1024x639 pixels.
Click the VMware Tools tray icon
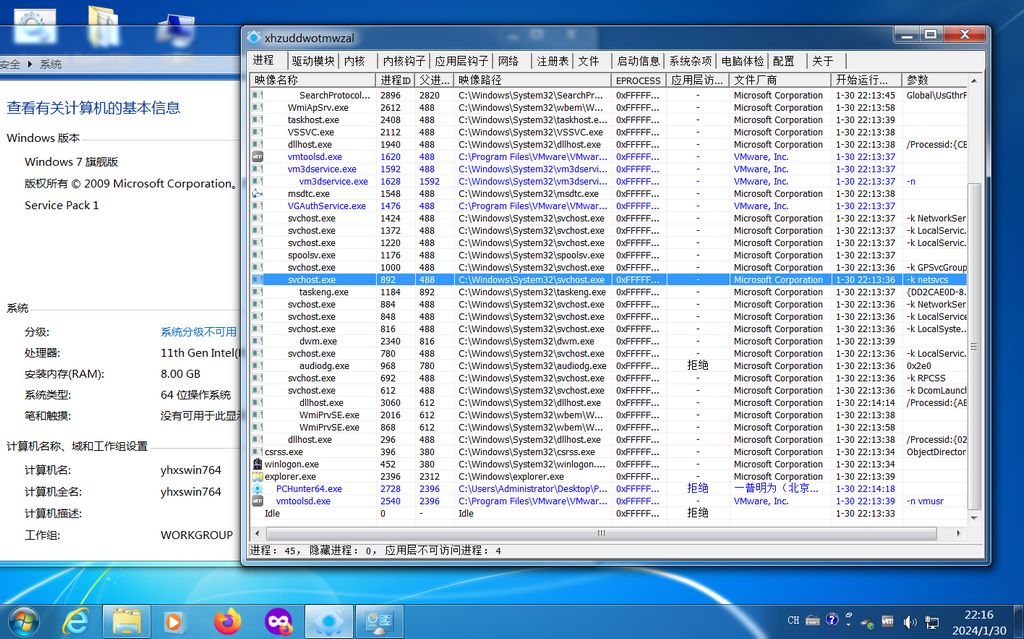point(888,620)
